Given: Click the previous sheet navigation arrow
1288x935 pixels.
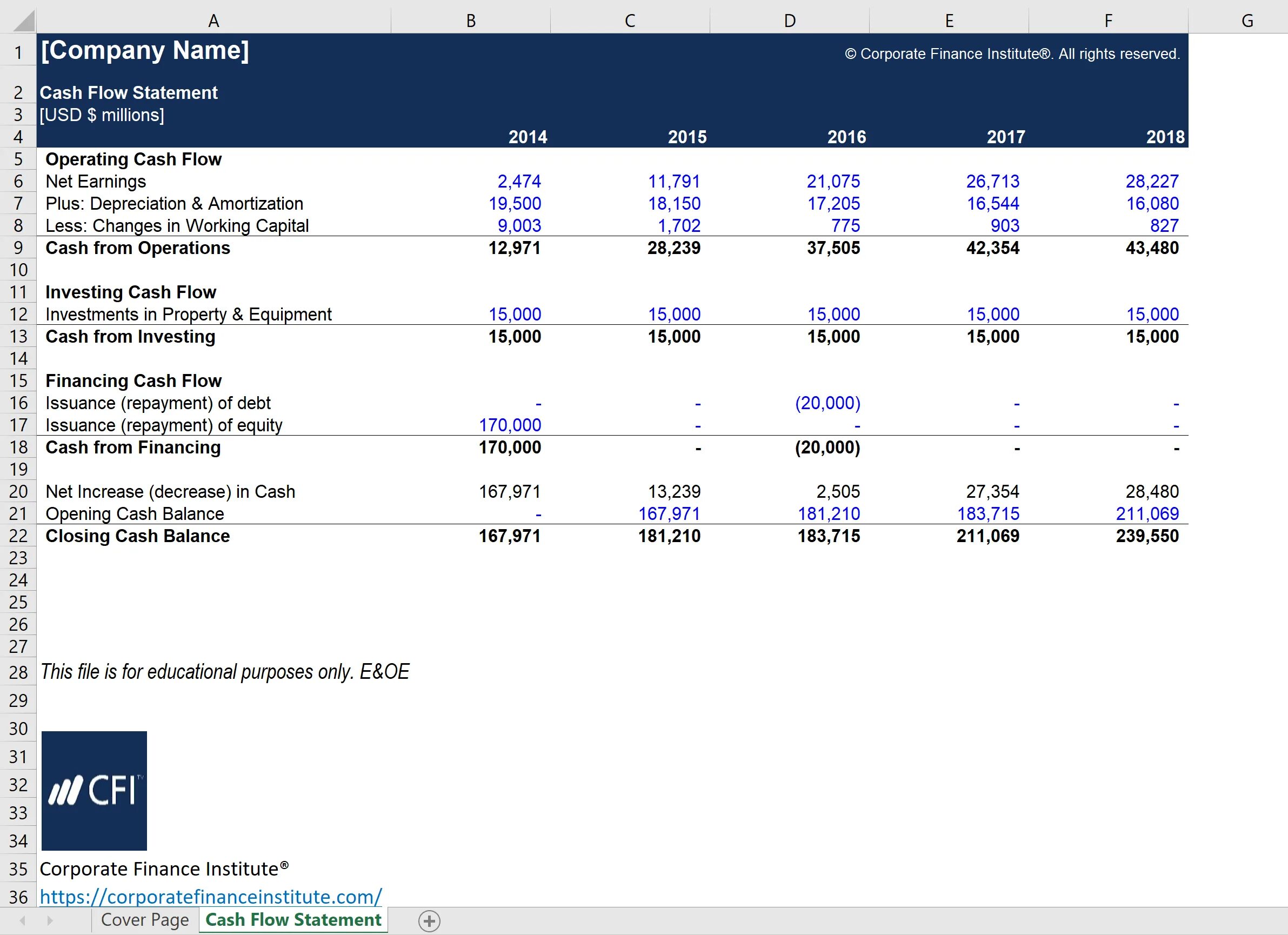Looking at the screenshot, I should pyautogui.click(x=23, y=920).
